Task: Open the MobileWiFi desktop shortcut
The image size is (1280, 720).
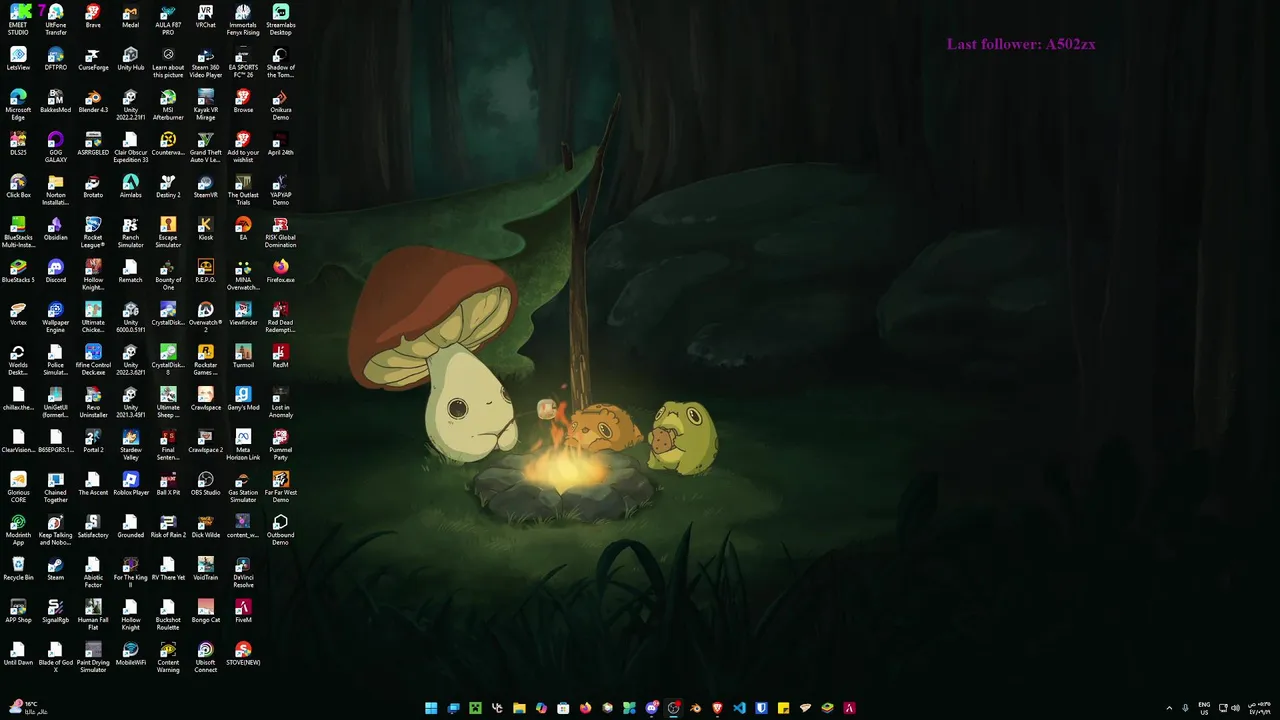Action: (x=131, y=654)
